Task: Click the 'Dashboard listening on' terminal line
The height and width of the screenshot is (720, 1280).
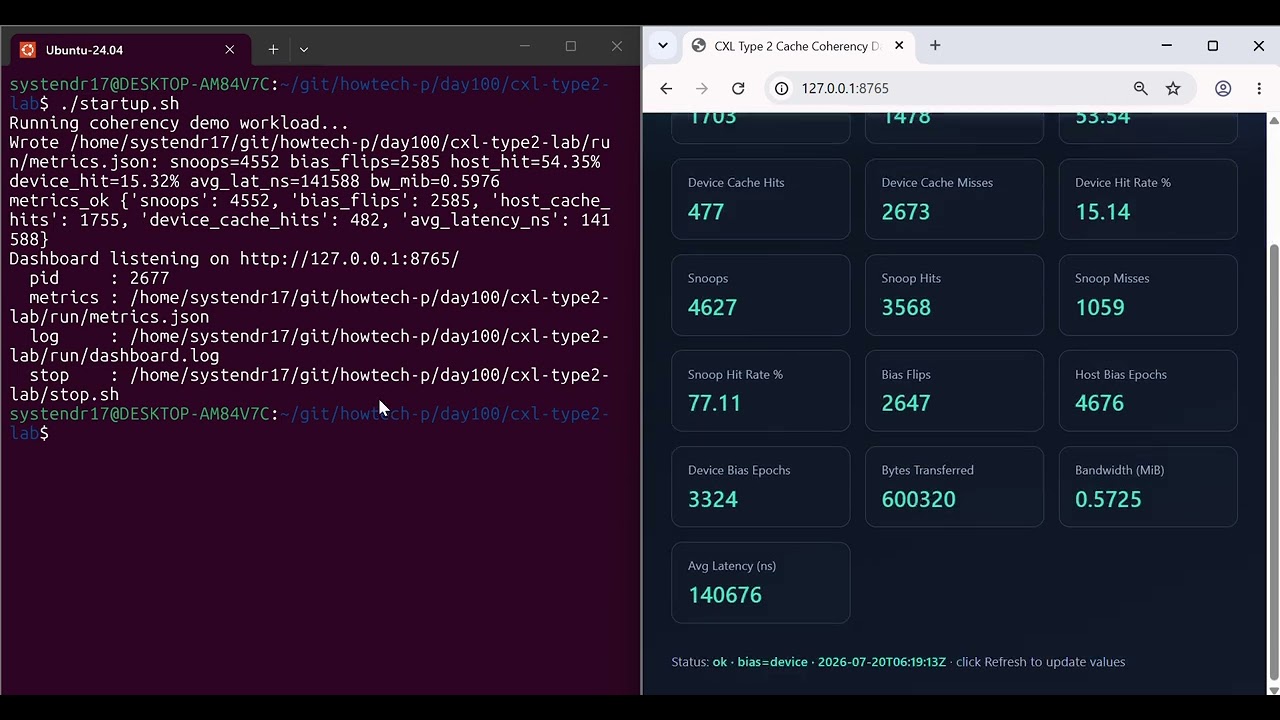Action: (234, 259)
